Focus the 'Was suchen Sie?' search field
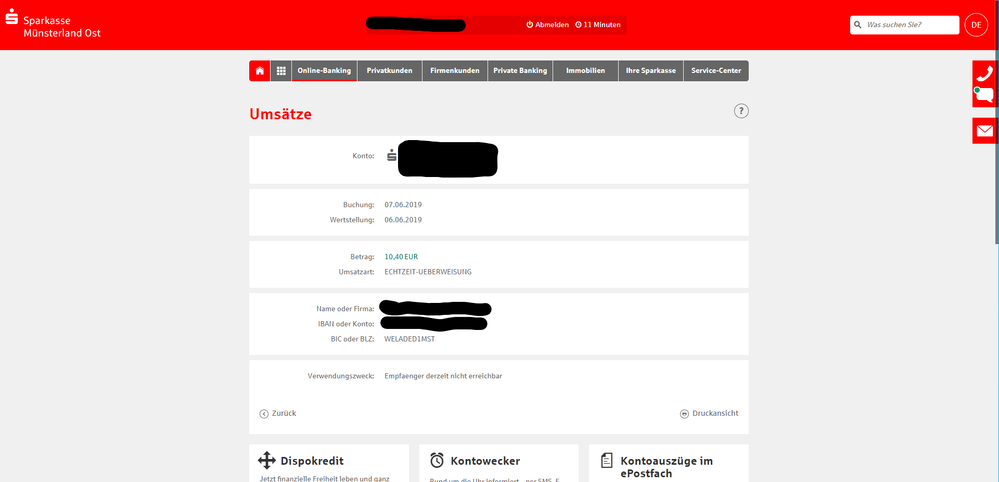 905,25
